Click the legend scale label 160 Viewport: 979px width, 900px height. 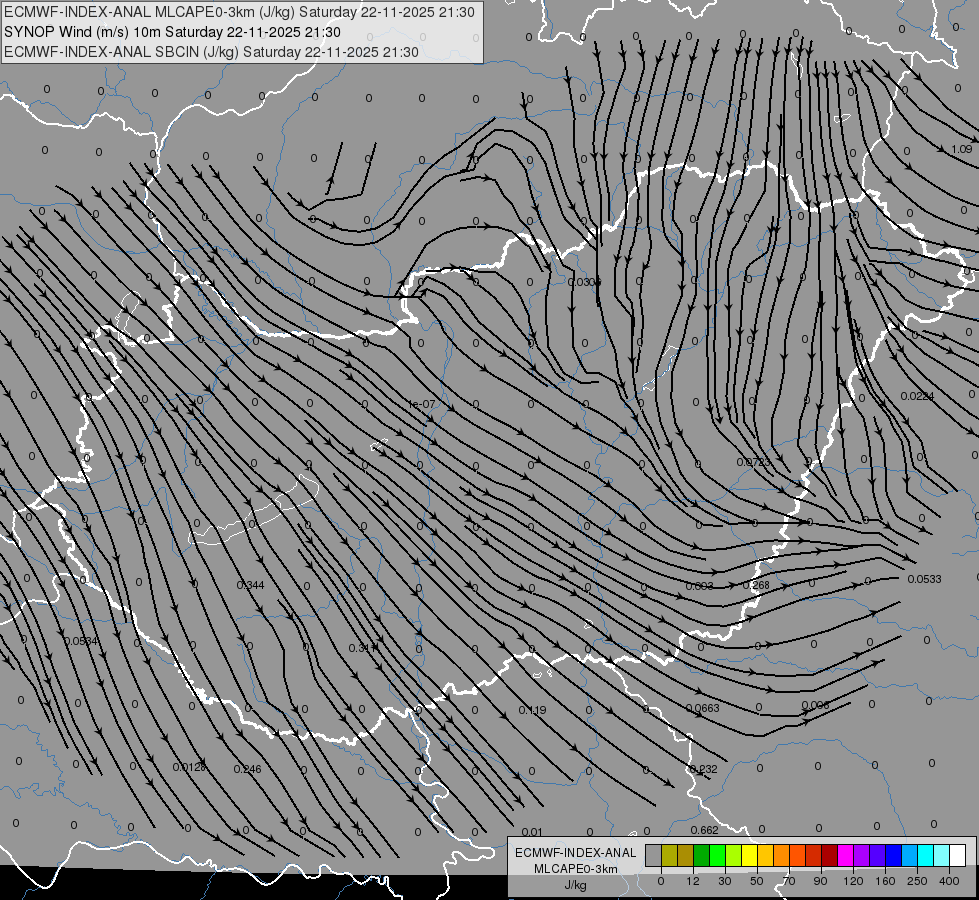(x=885, y=881)
